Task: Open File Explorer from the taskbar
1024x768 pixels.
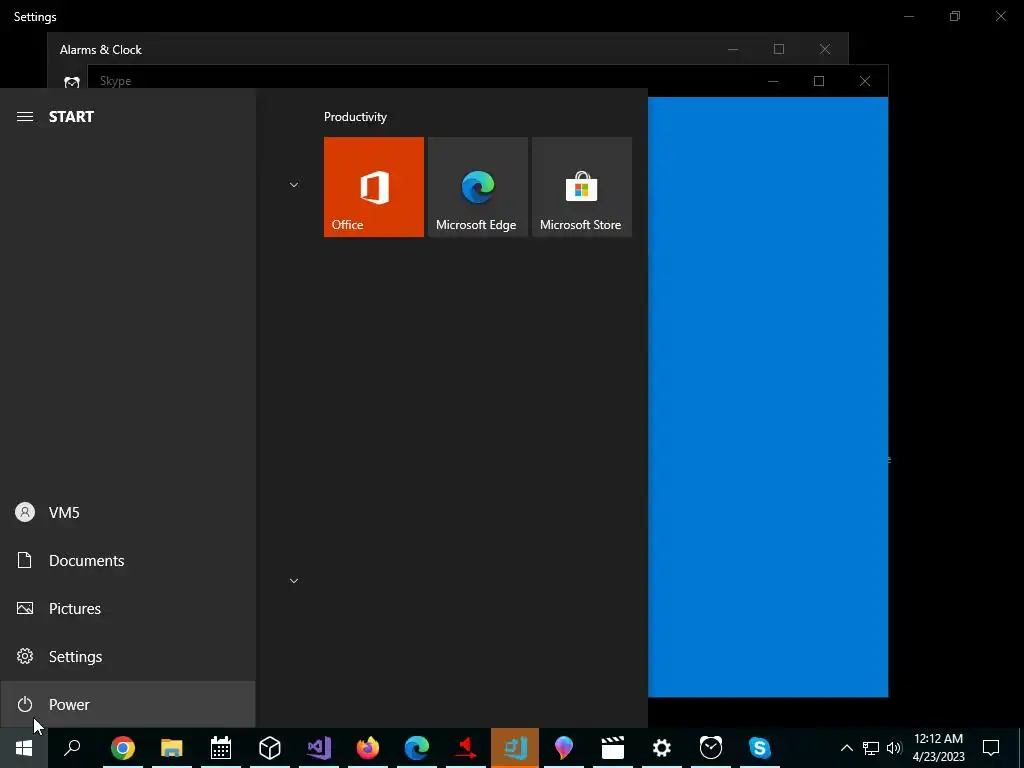Action: pos(172,748)
